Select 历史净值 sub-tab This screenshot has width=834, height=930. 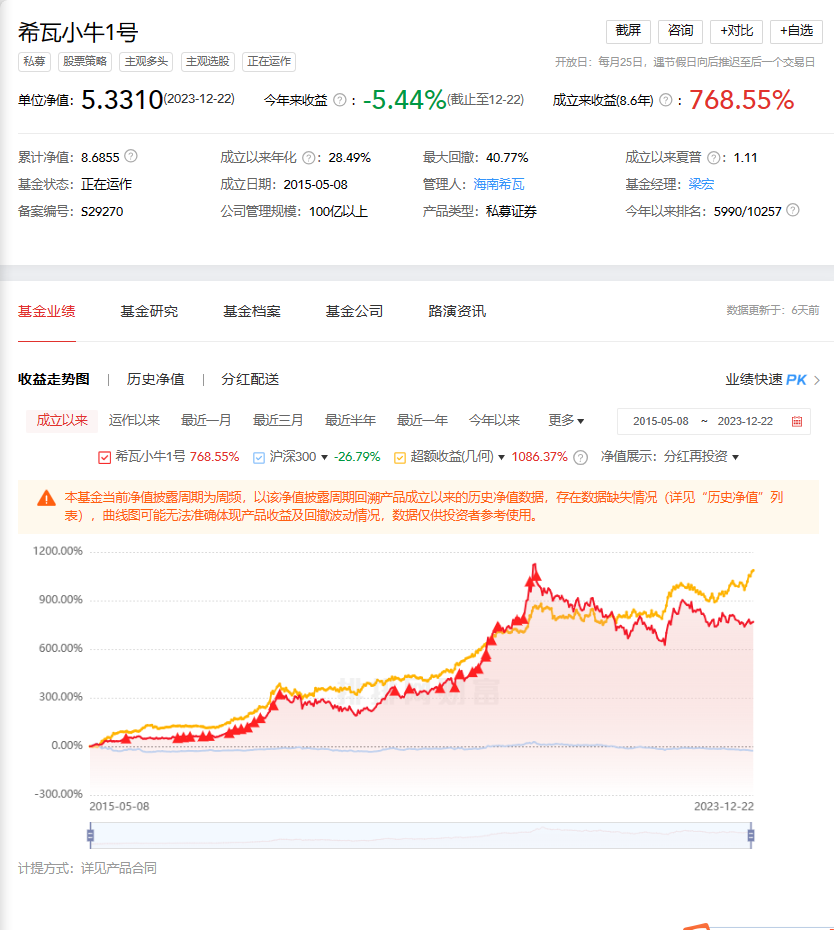tap(155, 380)
